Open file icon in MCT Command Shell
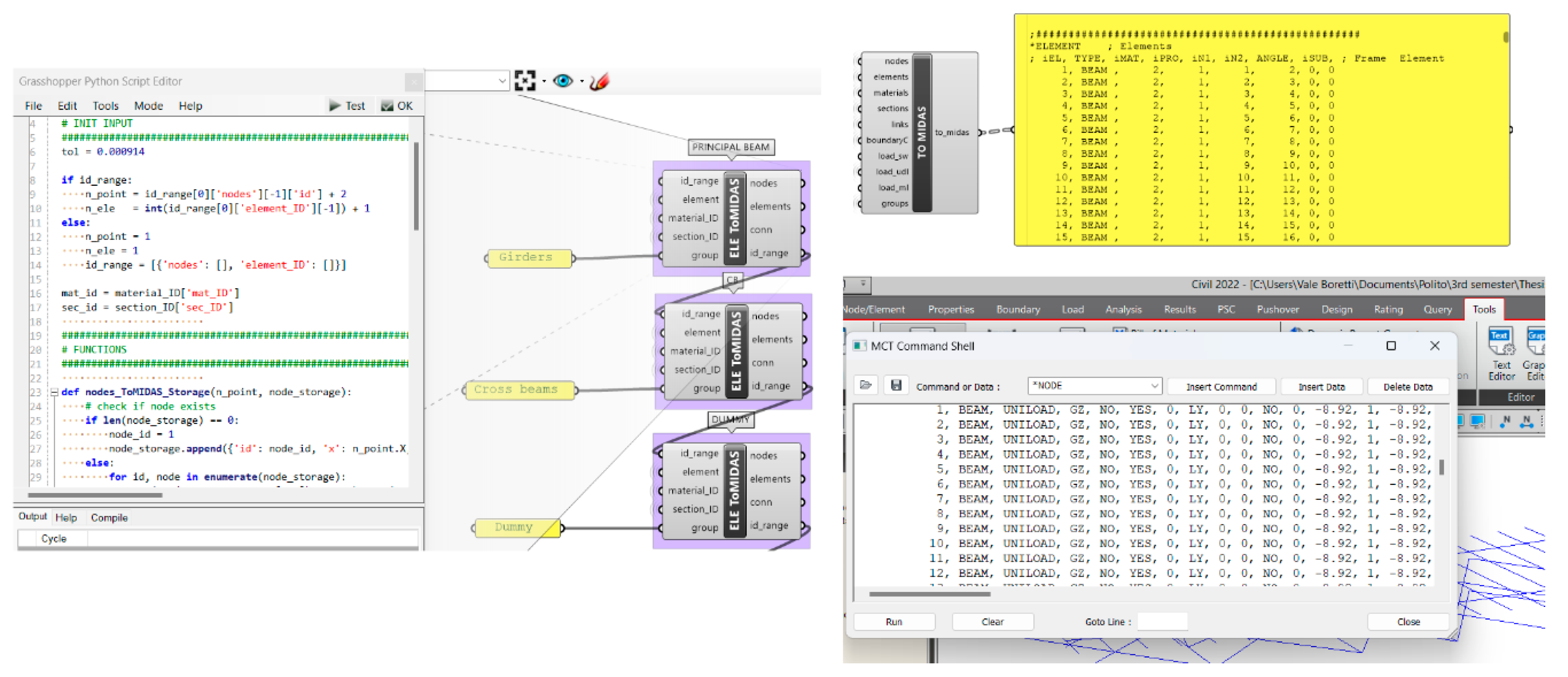Viewport: 1568px width, 677px height. tap(865, 385)
